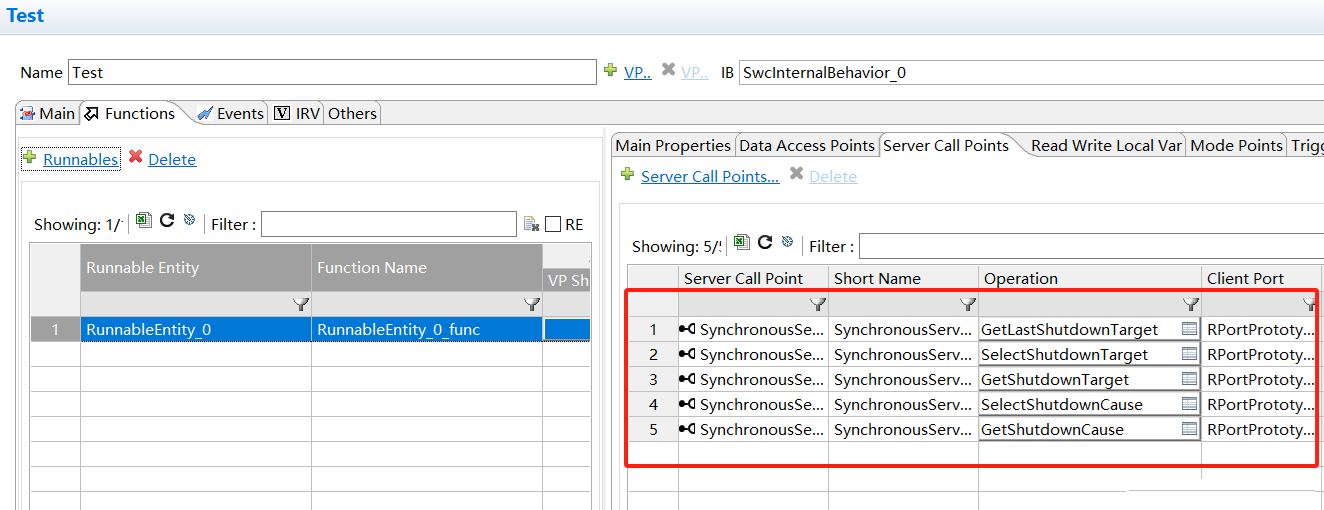The height and width of the screenshot is (510, 1324).
Task: Click the red X icon next to Delete
Action: click(135, 157)
